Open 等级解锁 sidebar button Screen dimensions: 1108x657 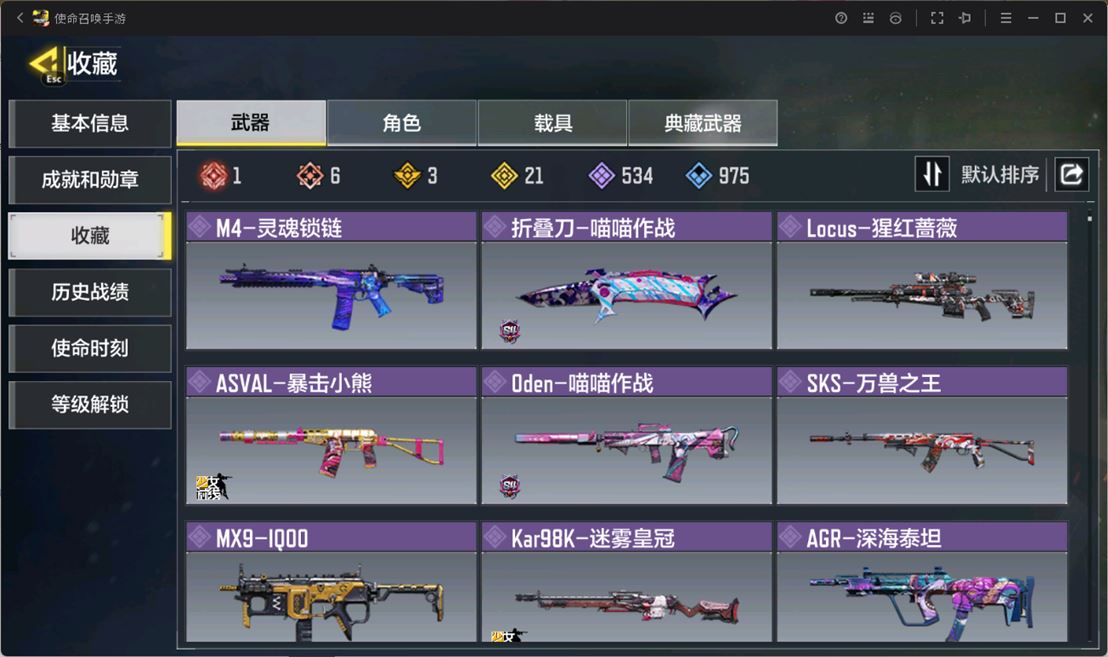90,404
